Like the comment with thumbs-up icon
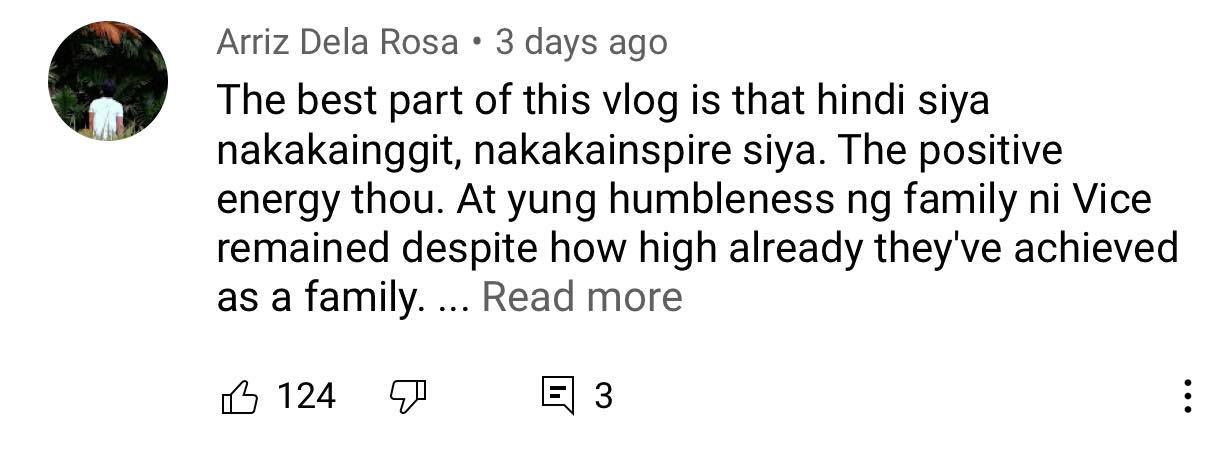The height and width of the screenshot is (473, 1216). (x=238, y=398)
